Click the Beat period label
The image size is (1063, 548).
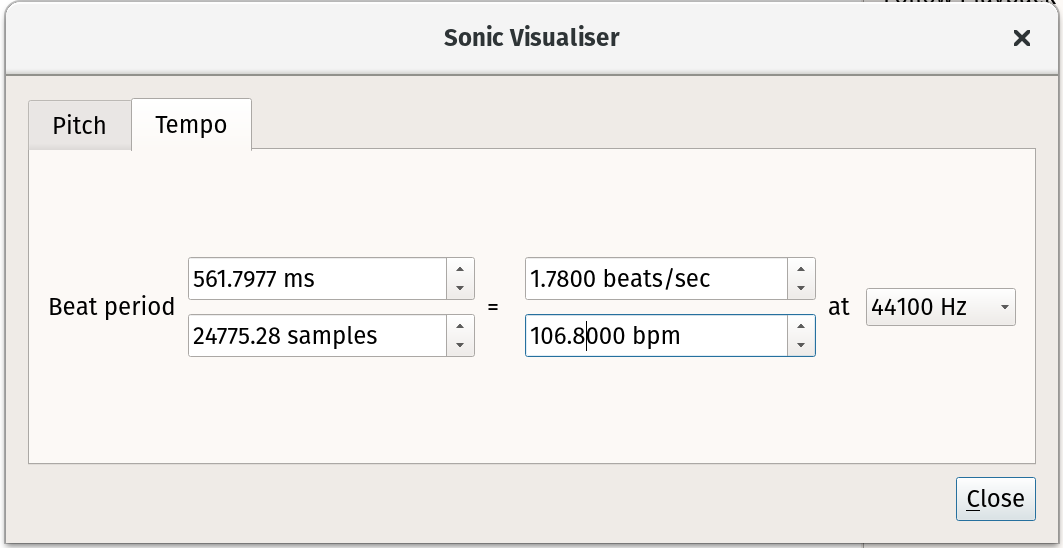[x=111, y=307]
